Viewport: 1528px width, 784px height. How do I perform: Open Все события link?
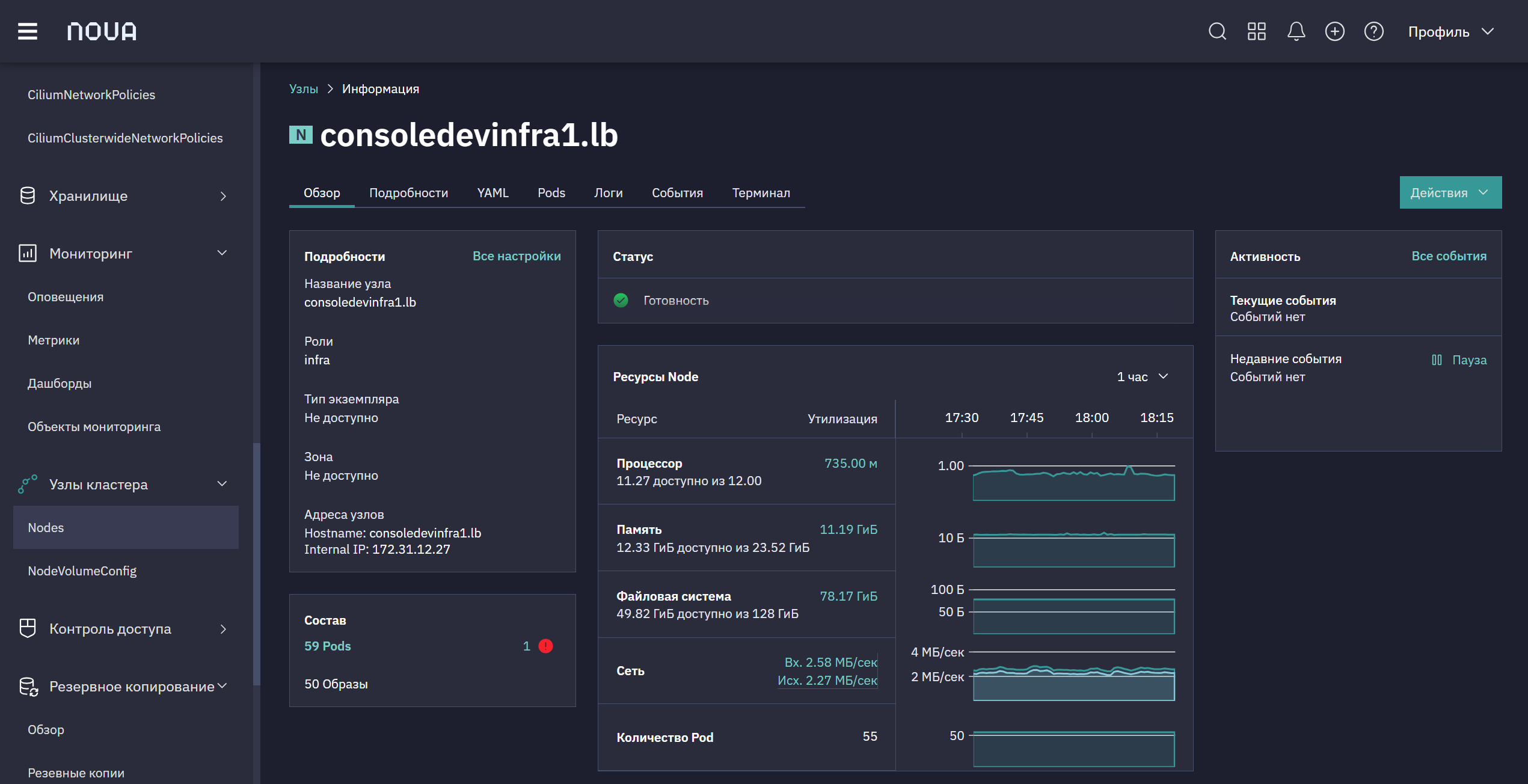(1449, 256)
